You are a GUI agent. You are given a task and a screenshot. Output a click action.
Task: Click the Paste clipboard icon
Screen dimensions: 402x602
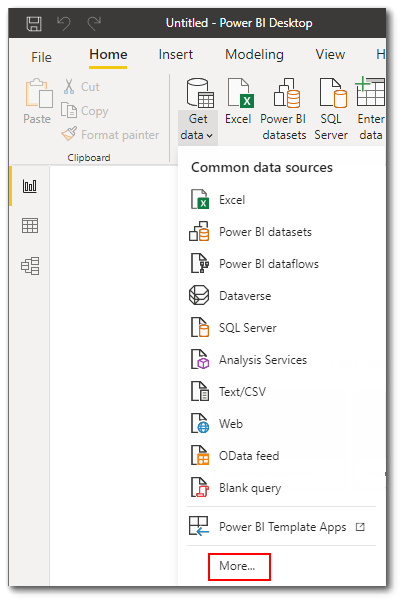coord(39,93)
